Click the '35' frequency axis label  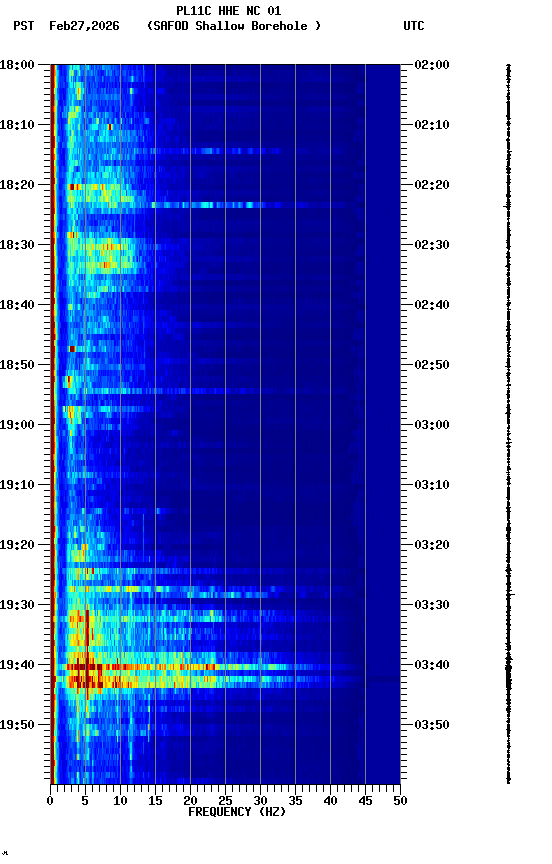[295, 801]
